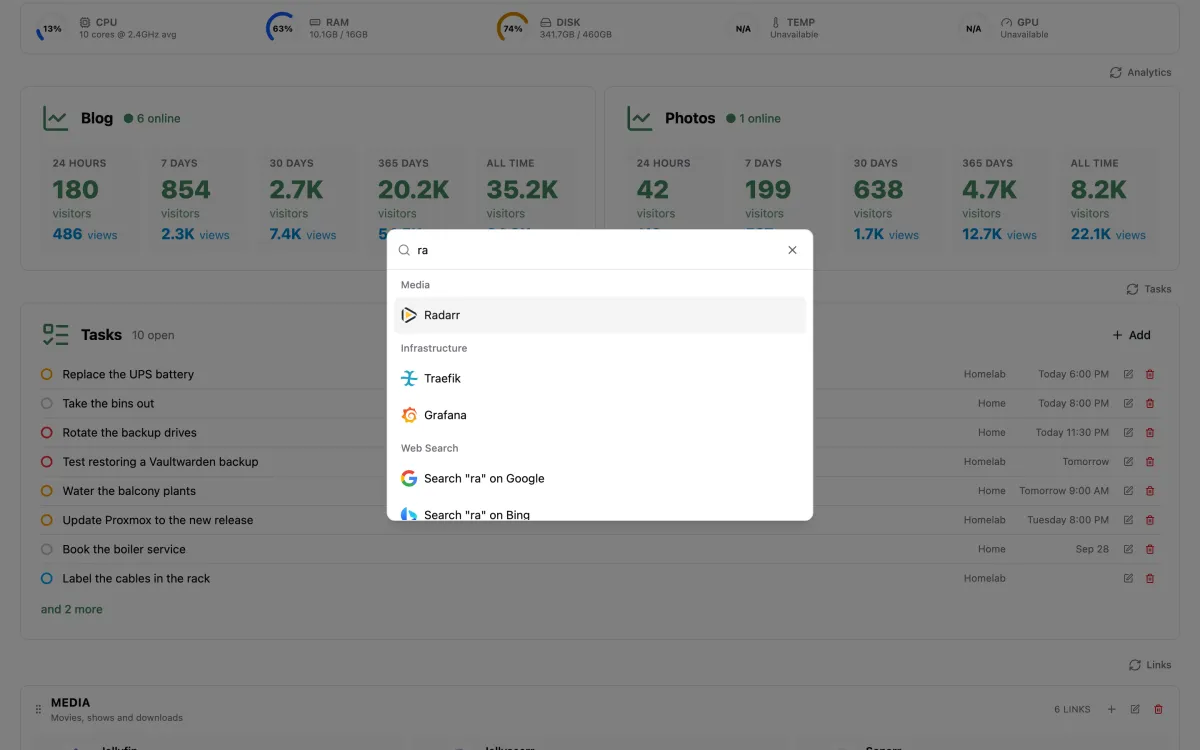Click the CPU 13% usage gauge
Viewport: 1200px width, 750px height.
click(52, 28)
